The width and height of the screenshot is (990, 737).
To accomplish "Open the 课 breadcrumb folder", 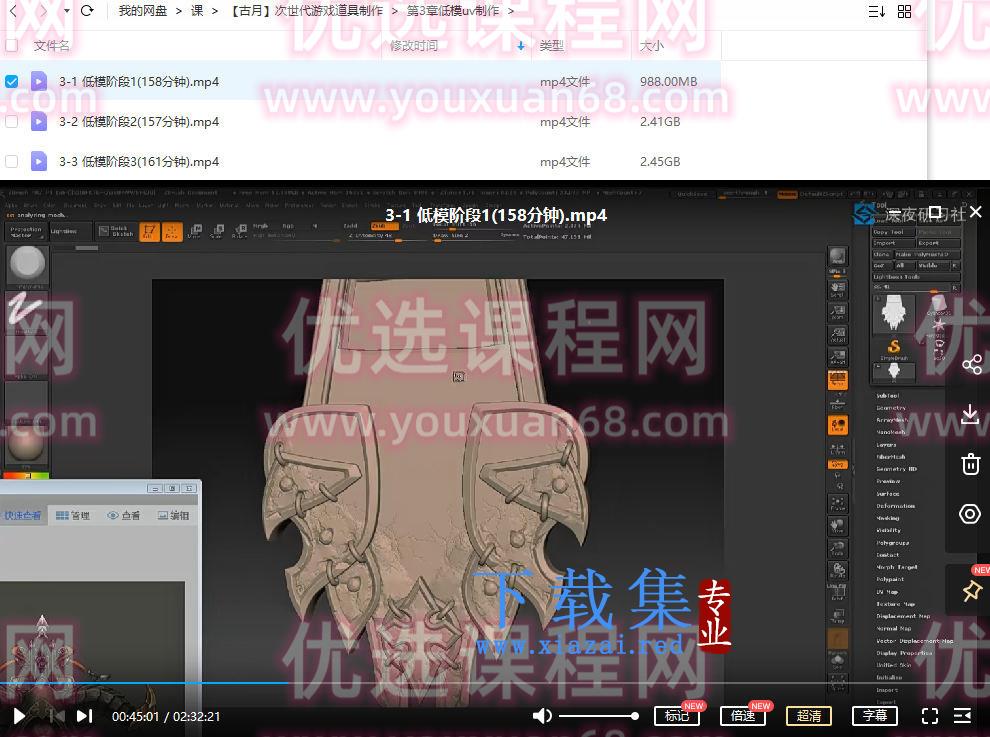I will click(x=197, y=11).
